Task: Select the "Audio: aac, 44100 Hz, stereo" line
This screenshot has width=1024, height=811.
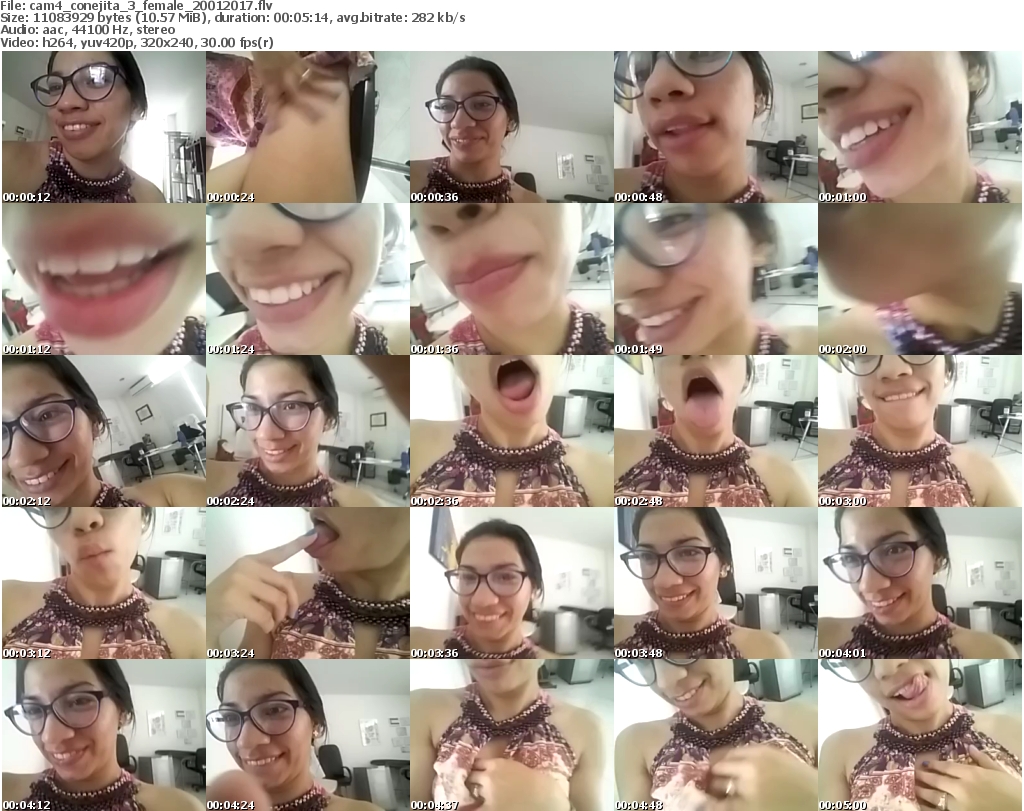Action: 88,30
